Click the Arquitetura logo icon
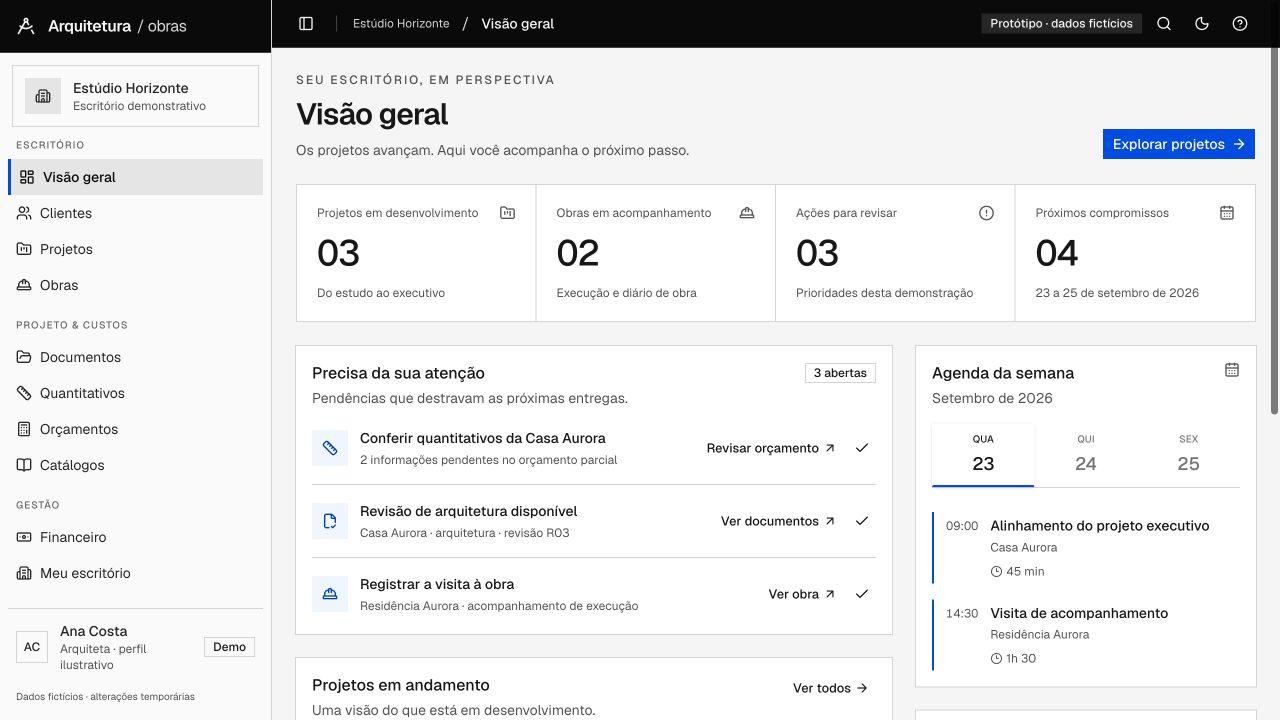 (x=26, y=26)
